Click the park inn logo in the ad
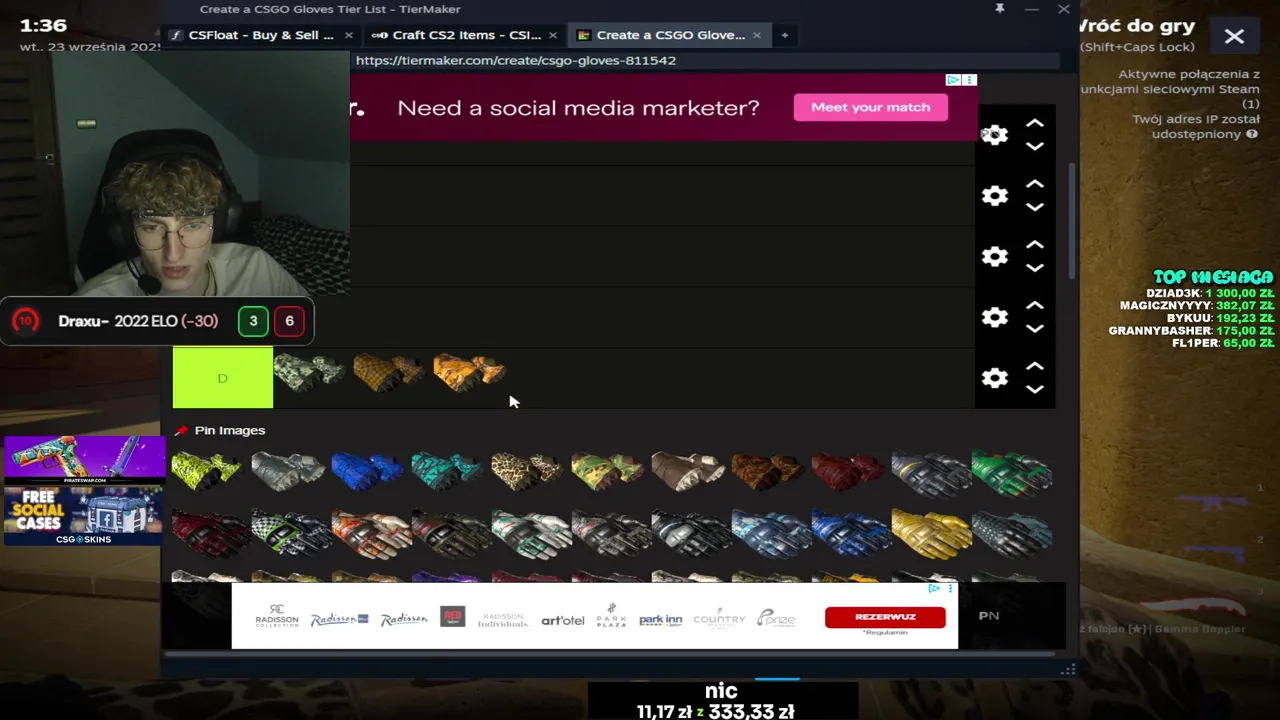Viewport: 1280px width, 720px height. tap(661, 620)
